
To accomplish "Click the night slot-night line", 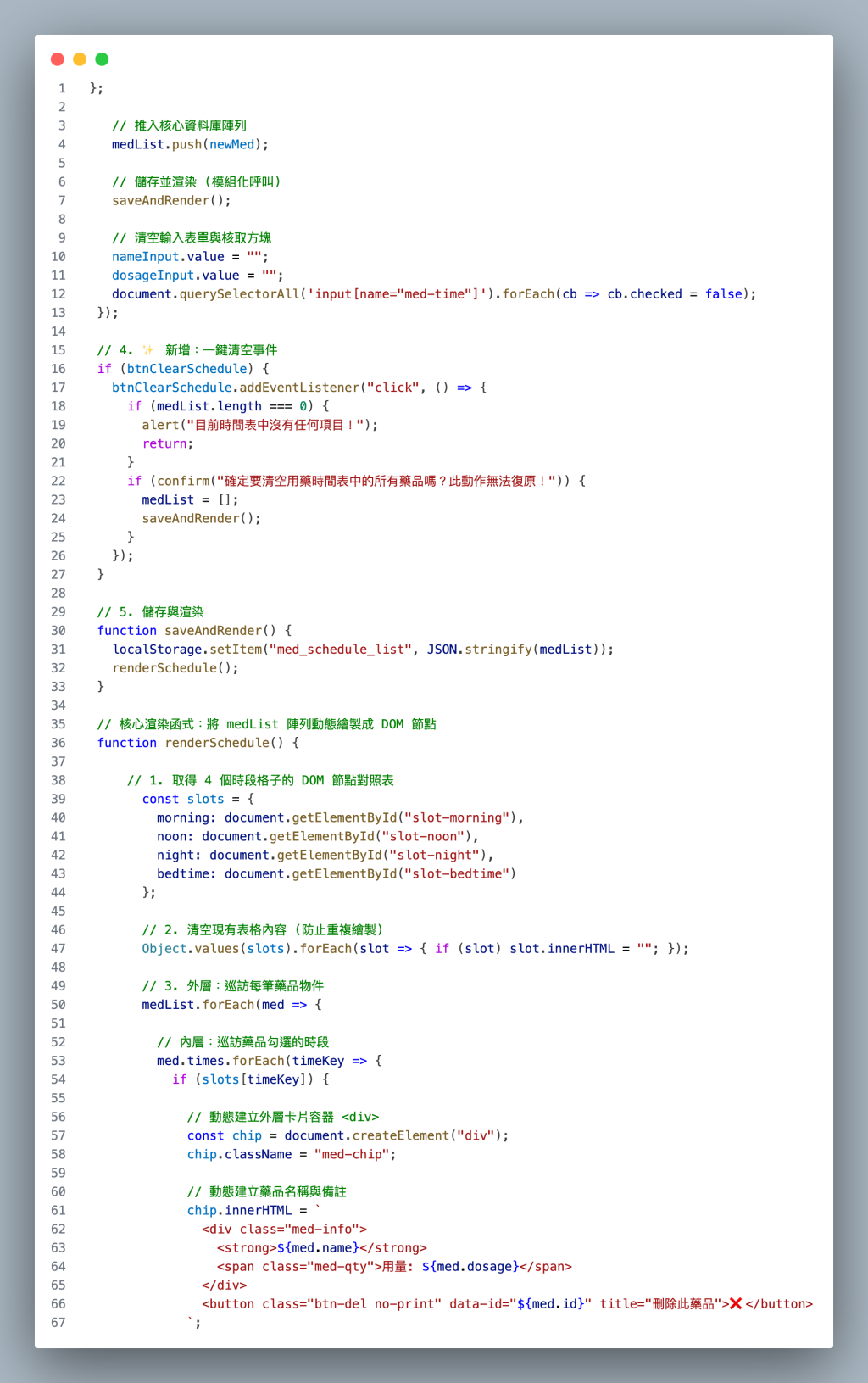I will (x=325, y=856).
